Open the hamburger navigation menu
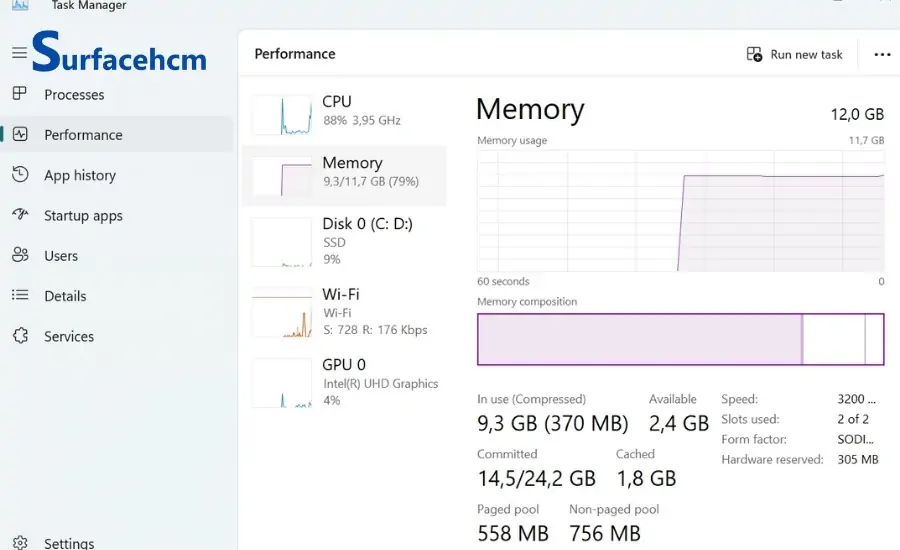Viewport: 900px width, 550px height. click(20, 53)
